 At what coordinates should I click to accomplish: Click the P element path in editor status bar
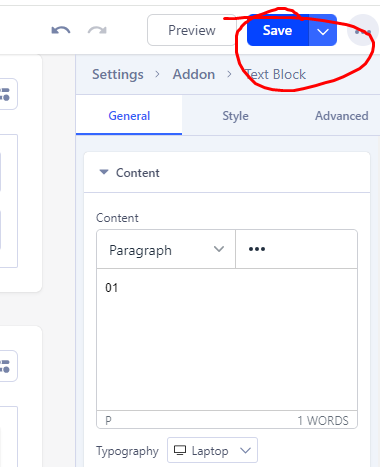tap(108, 421)
